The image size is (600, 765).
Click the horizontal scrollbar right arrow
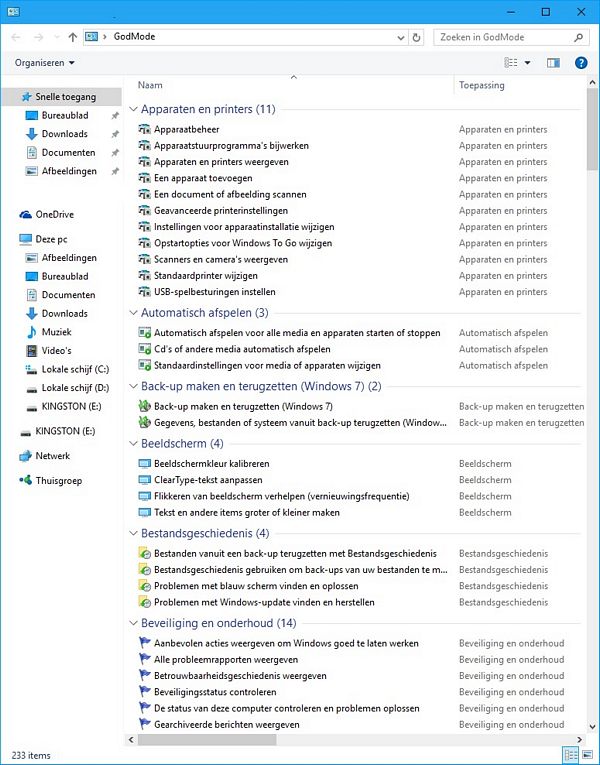coord(580,740)
